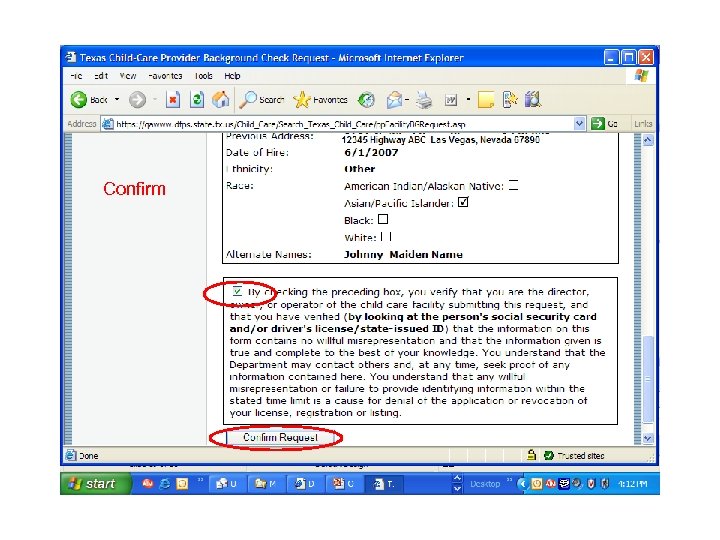This screenshot has height=540, width=720.
Task: Click the Confirm Request button
Action: tap(280, 437)
